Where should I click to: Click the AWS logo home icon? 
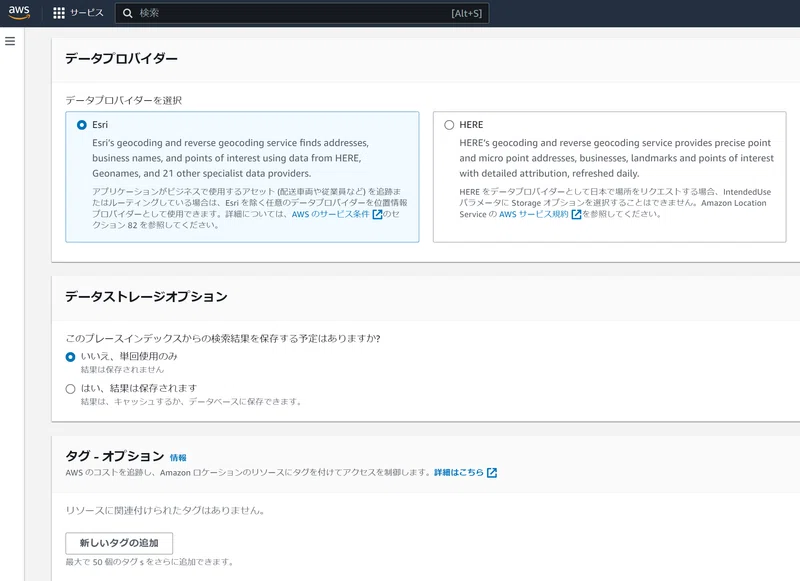19,12
